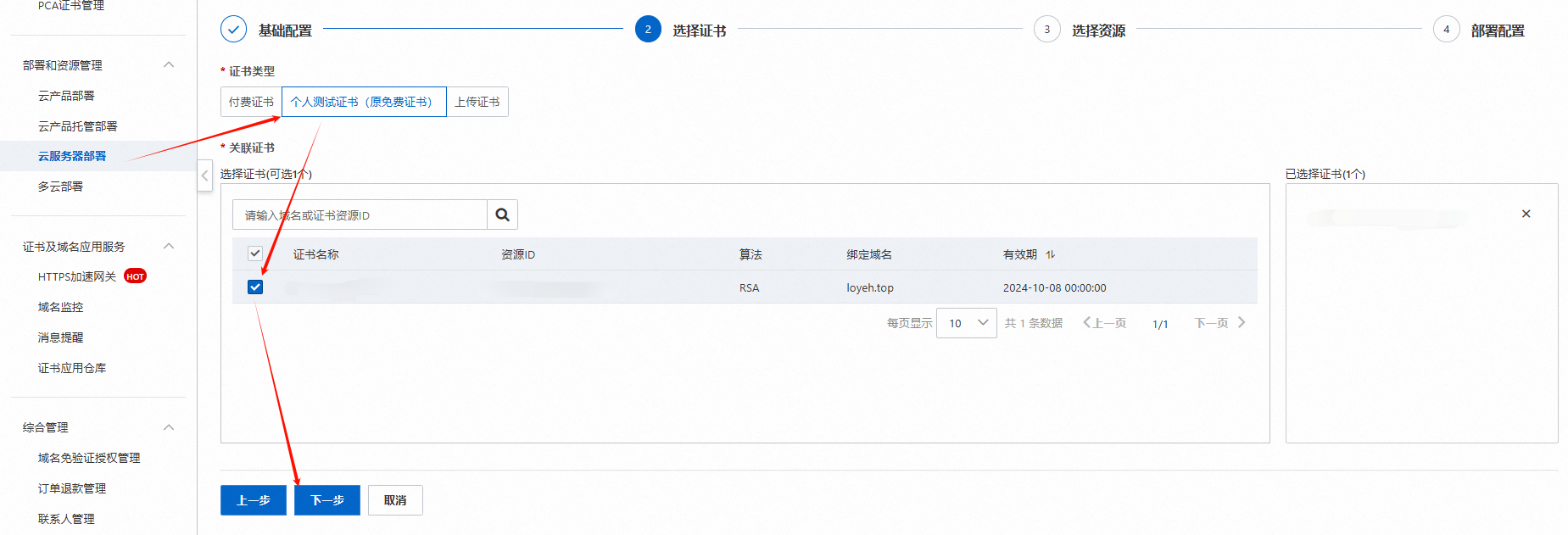Select 个人测试证书（原免费证书）tab

point(364,102)
